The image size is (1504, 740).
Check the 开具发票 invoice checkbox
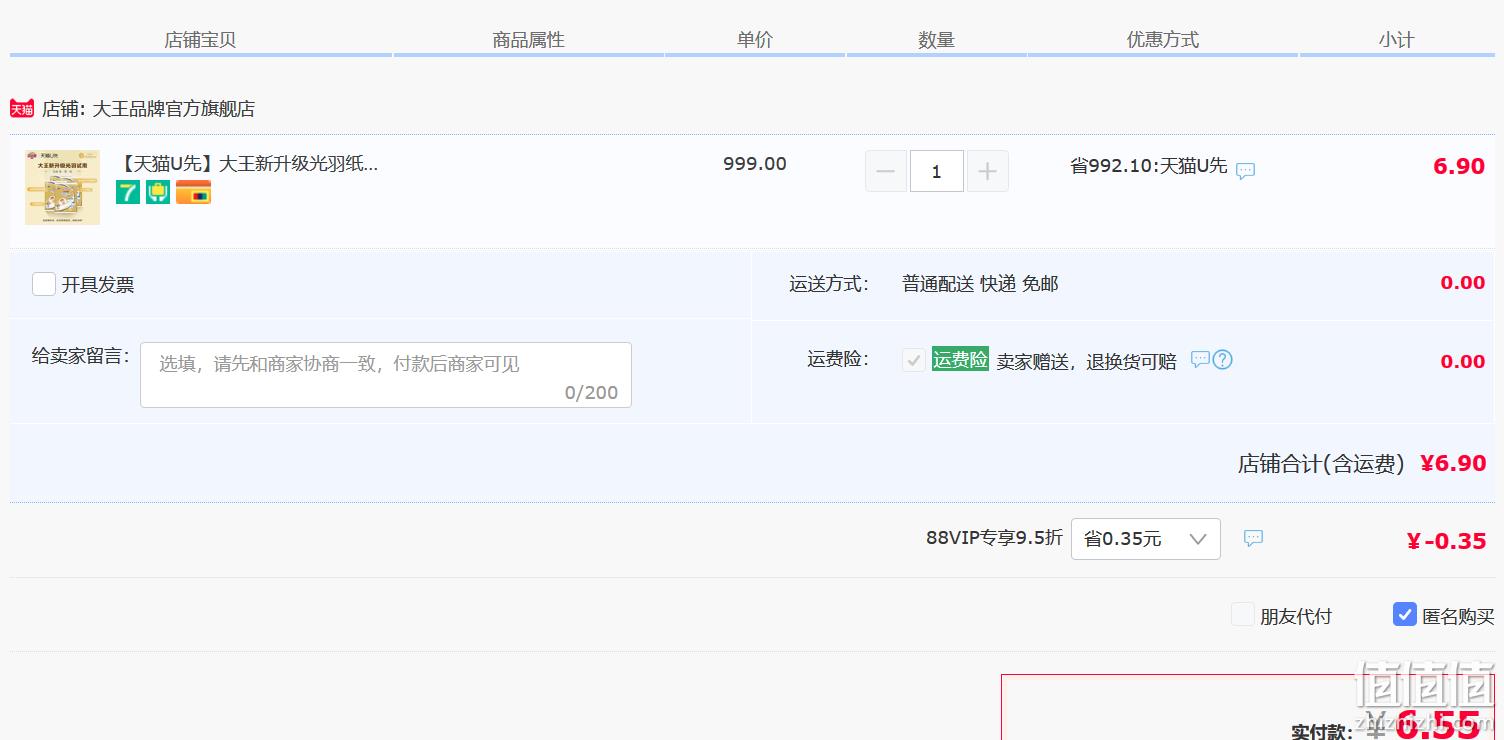point(44,284)
